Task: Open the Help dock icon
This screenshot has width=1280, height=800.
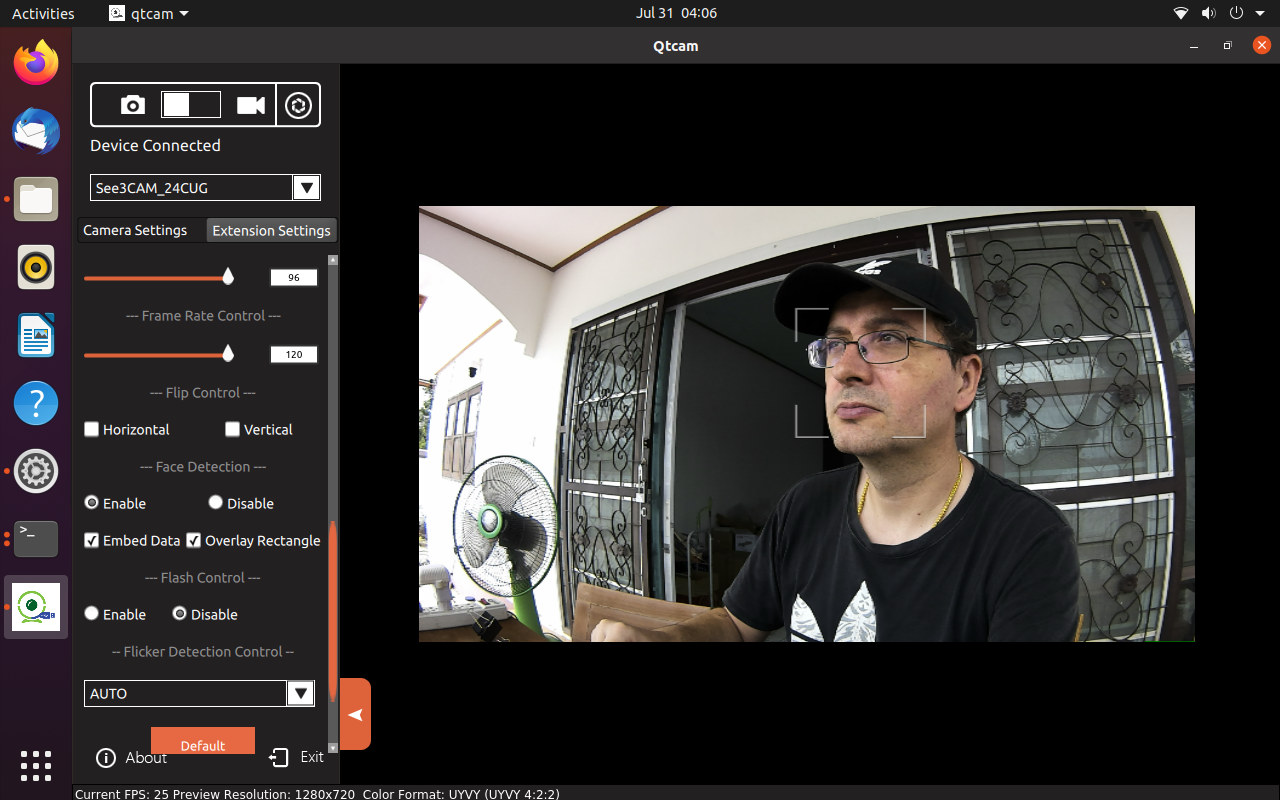Action: [36, 403]
